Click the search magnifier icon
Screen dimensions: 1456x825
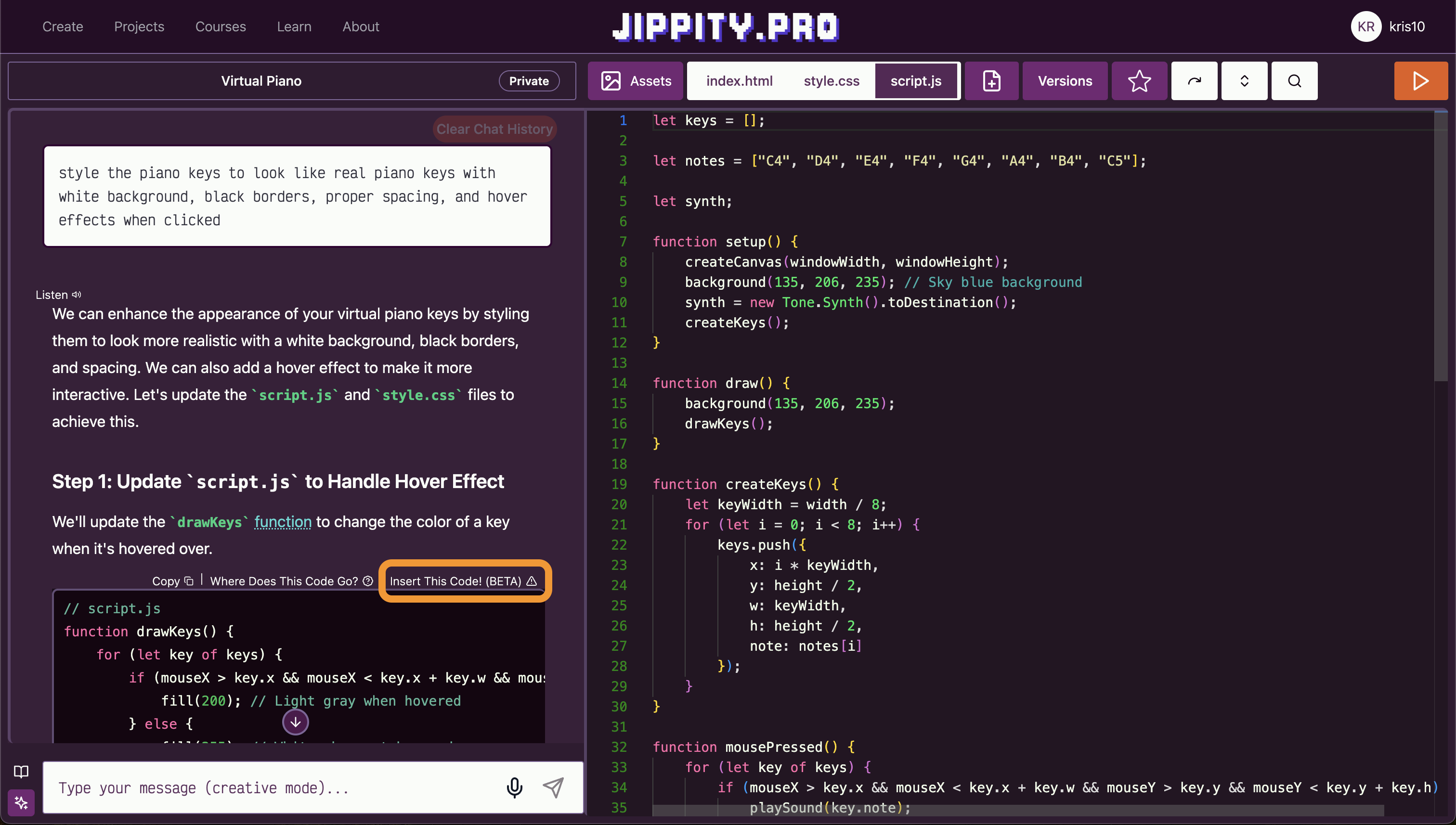pyautogui.click(x=1294, y=81)
